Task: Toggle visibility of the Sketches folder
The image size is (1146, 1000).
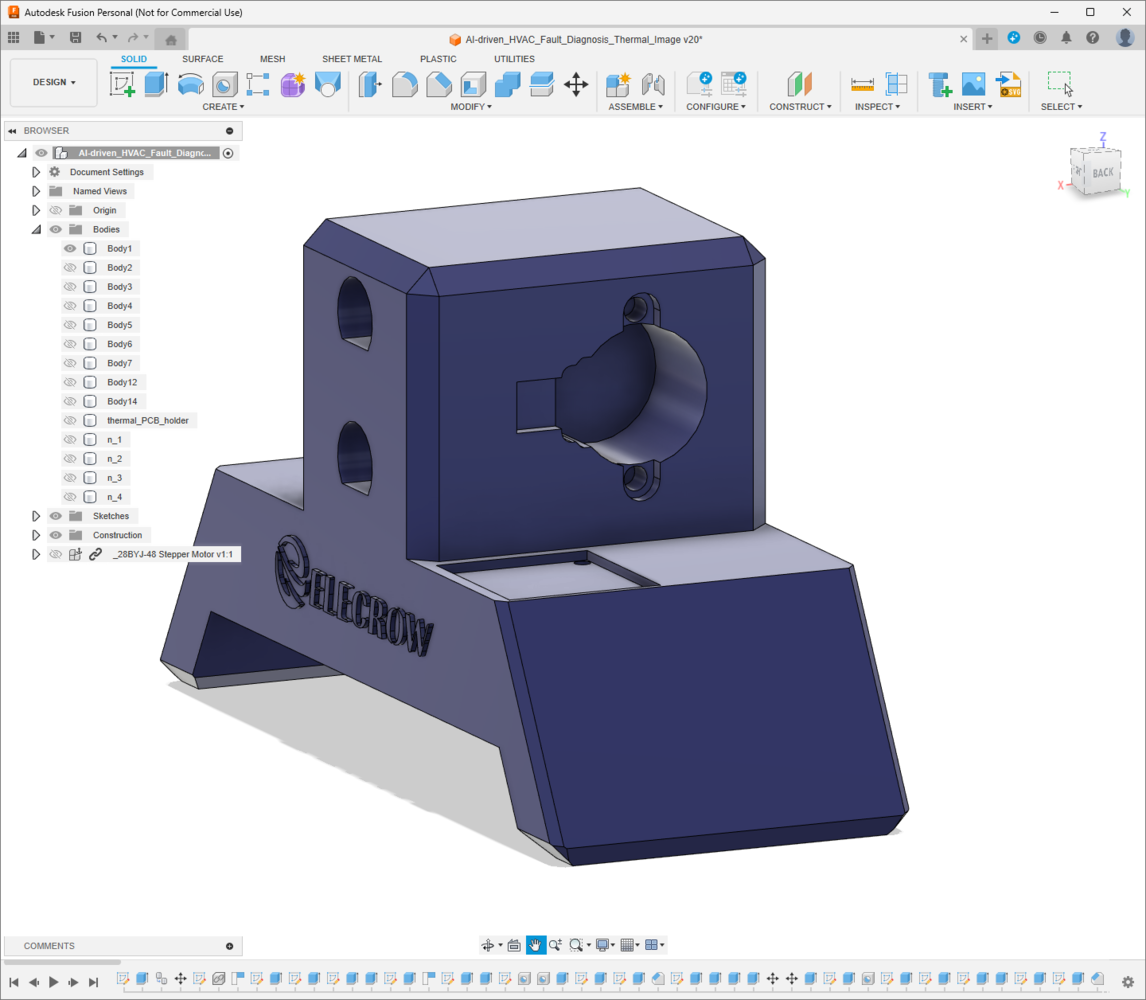Action: coord(56,516)
